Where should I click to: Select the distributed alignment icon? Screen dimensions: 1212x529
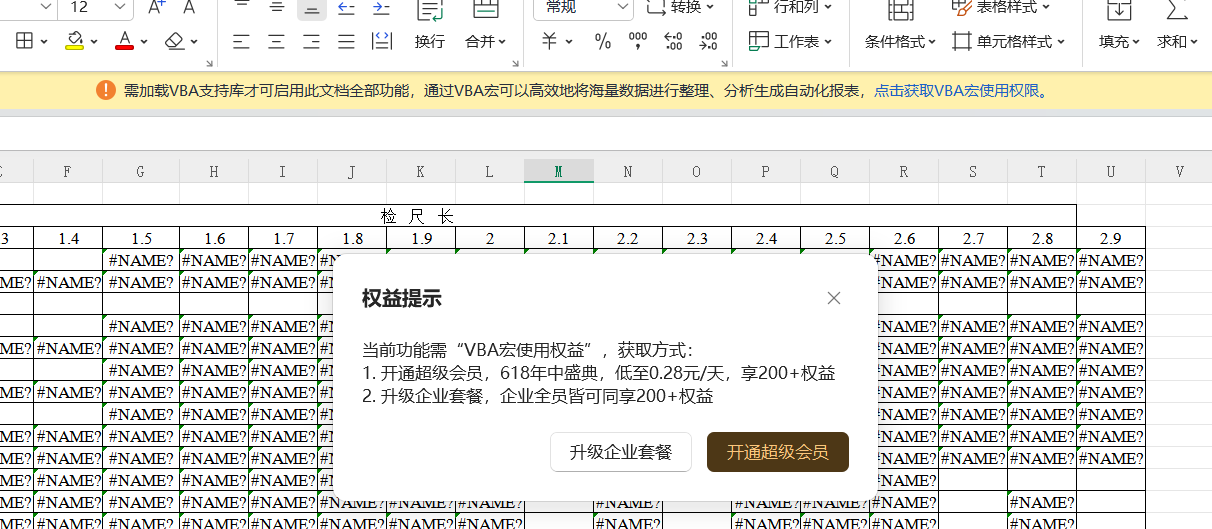point(381,41)
